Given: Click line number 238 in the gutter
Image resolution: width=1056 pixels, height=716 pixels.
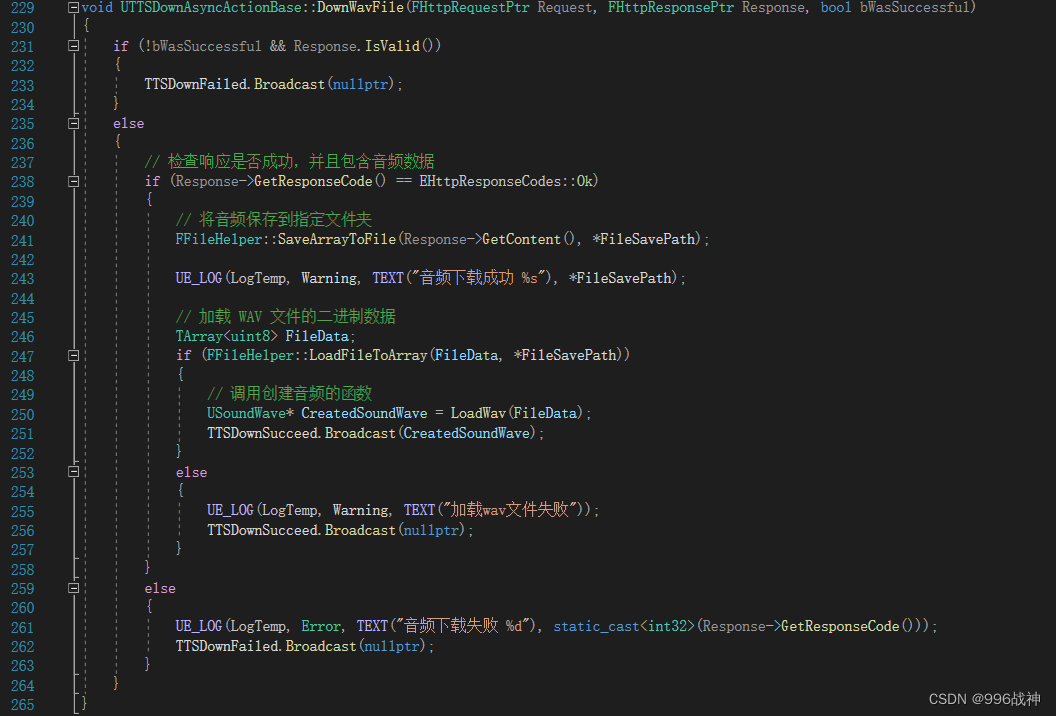Looking at the screenshot, I should [x=22, y=181].
